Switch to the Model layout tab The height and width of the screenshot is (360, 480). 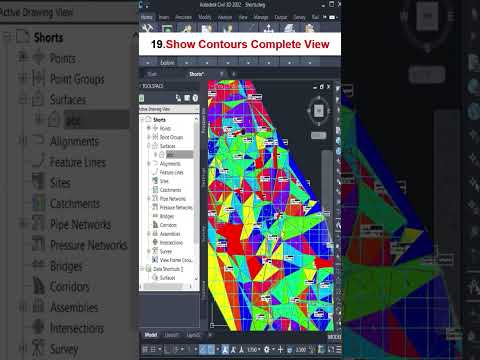(x=151, y=335)
